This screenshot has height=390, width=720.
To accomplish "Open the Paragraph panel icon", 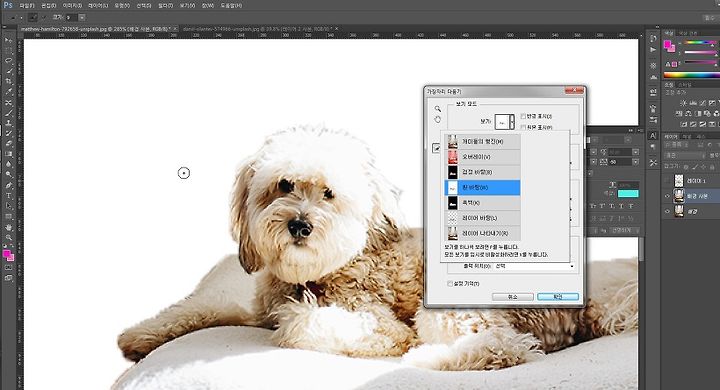I will point(653,147).
